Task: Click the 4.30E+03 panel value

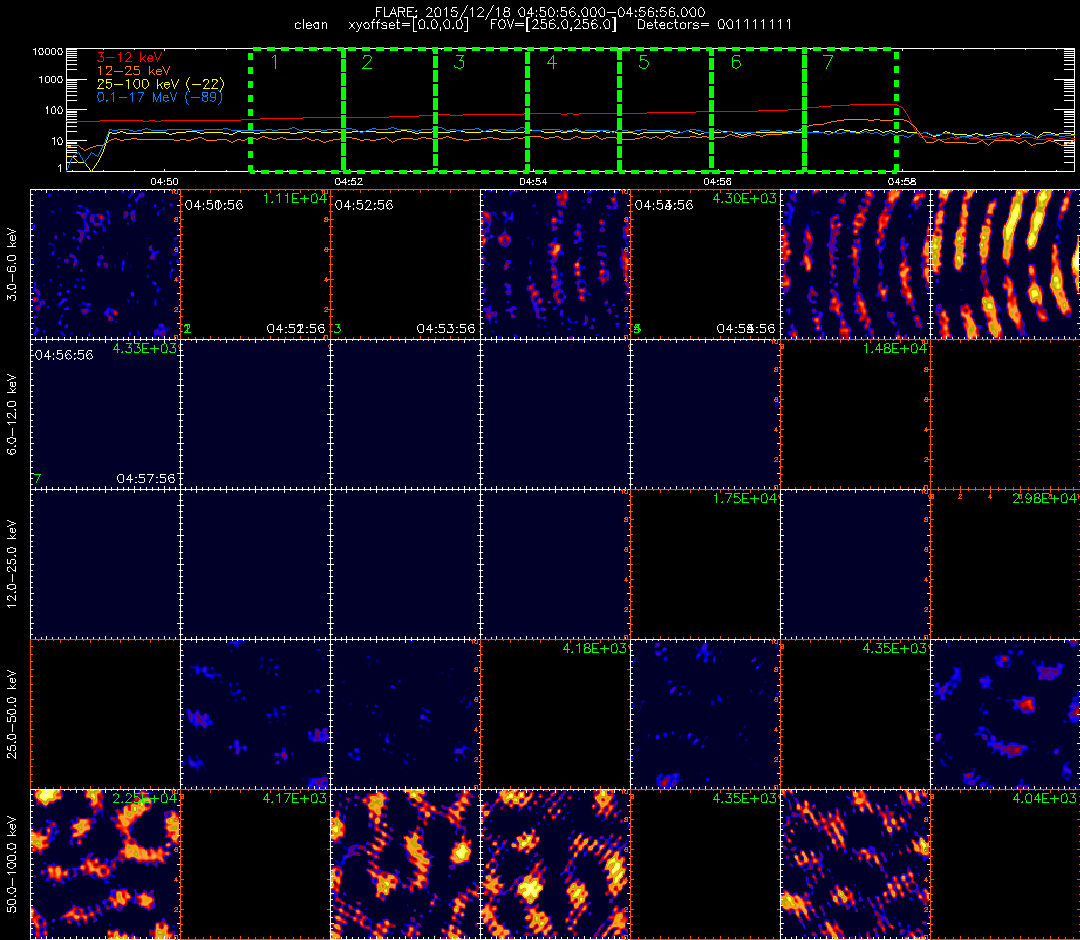Action: 745,198
